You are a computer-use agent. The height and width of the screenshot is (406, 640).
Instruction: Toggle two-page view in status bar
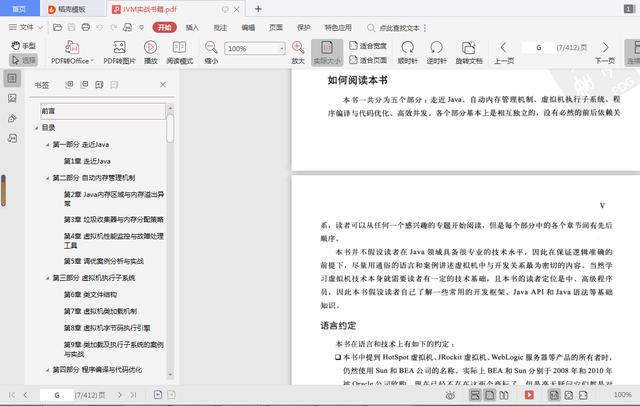point(504,395)
